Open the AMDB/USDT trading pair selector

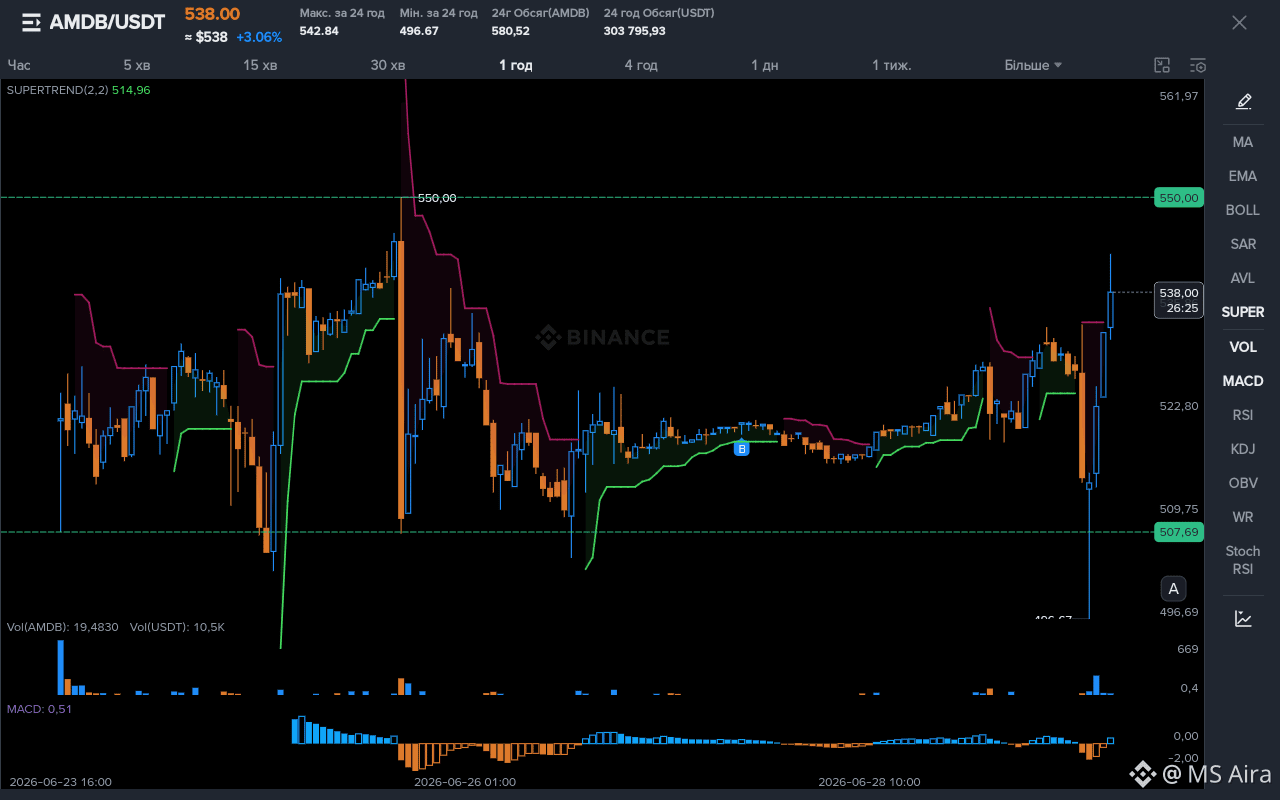click(107, 22)
